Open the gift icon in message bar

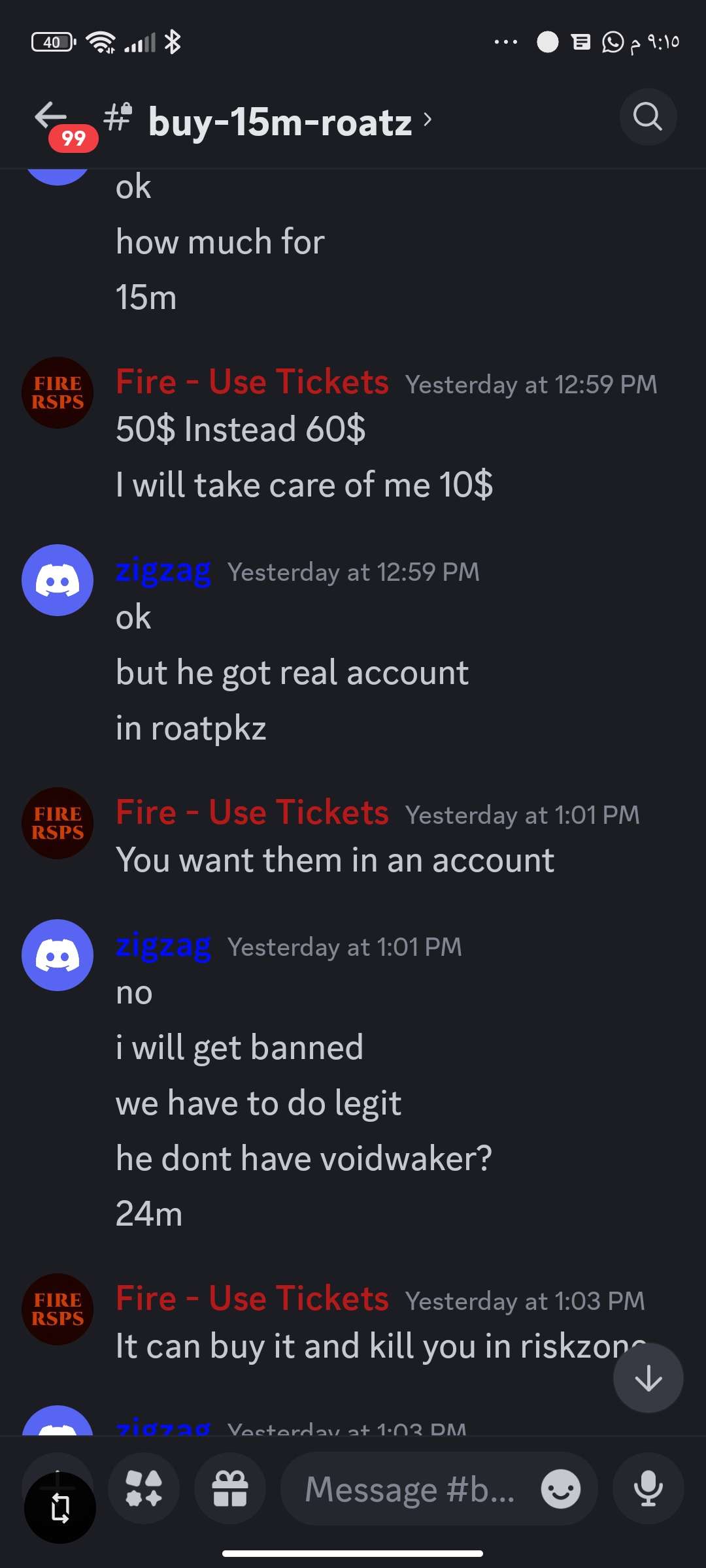point(230,1488)
